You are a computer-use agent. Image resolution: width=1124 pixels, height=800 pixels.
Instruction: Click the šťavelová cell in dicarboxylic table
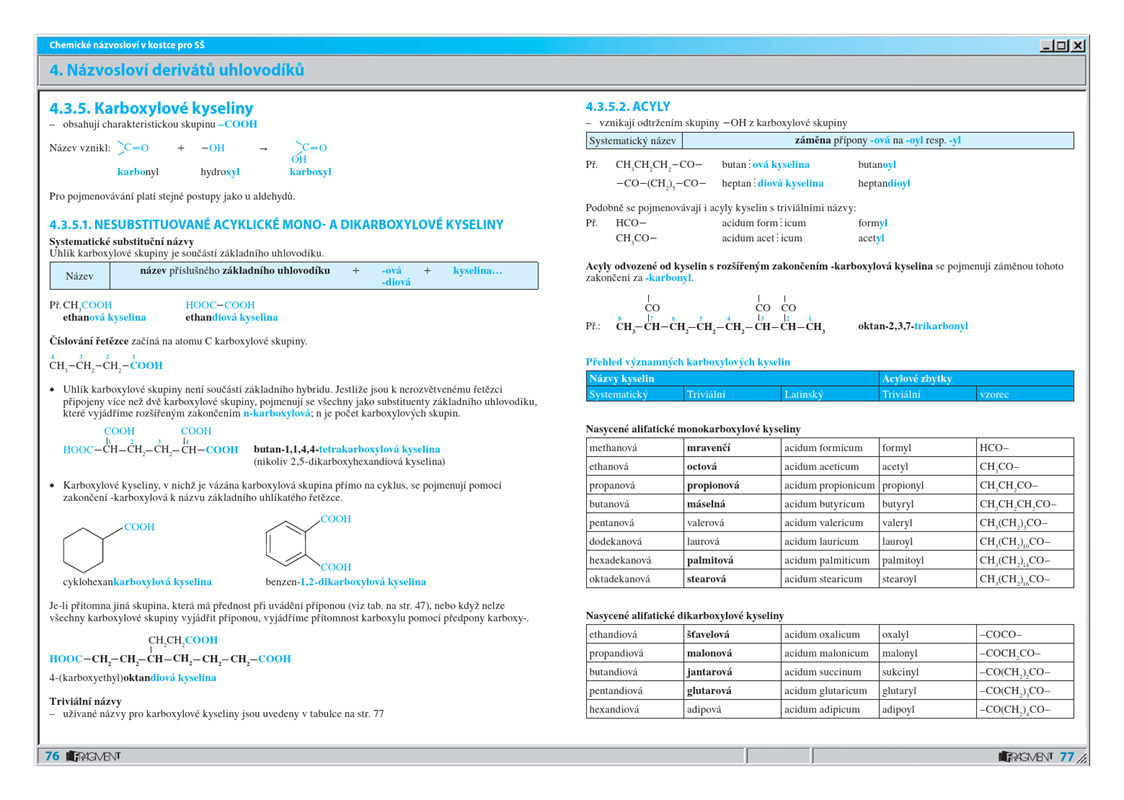tap(708, 634)
